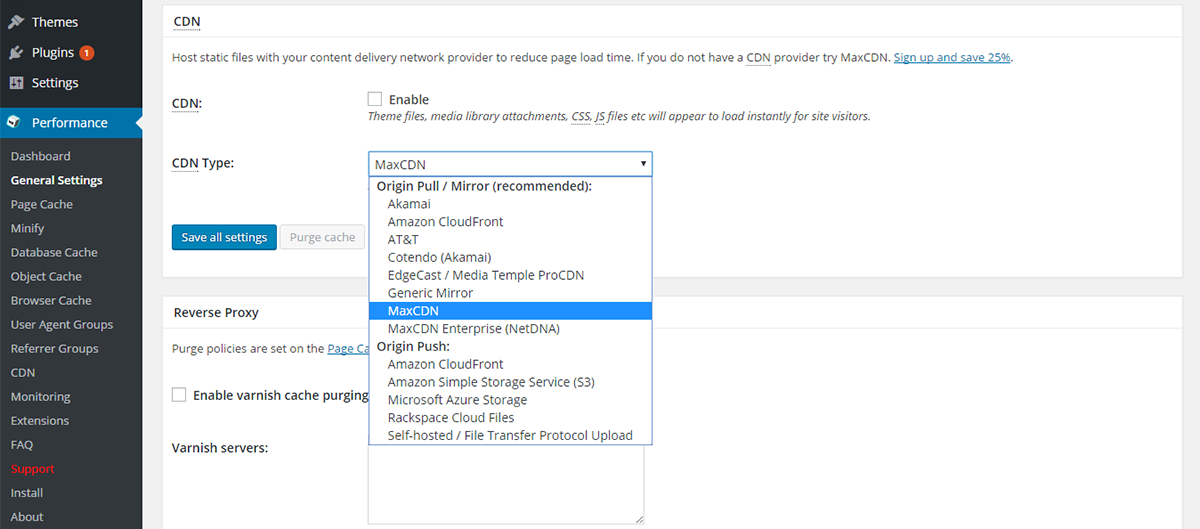Choose Generic Mirror option
Image resolution: width=1200 pixels, height=529 pixels.
point(510,293)
